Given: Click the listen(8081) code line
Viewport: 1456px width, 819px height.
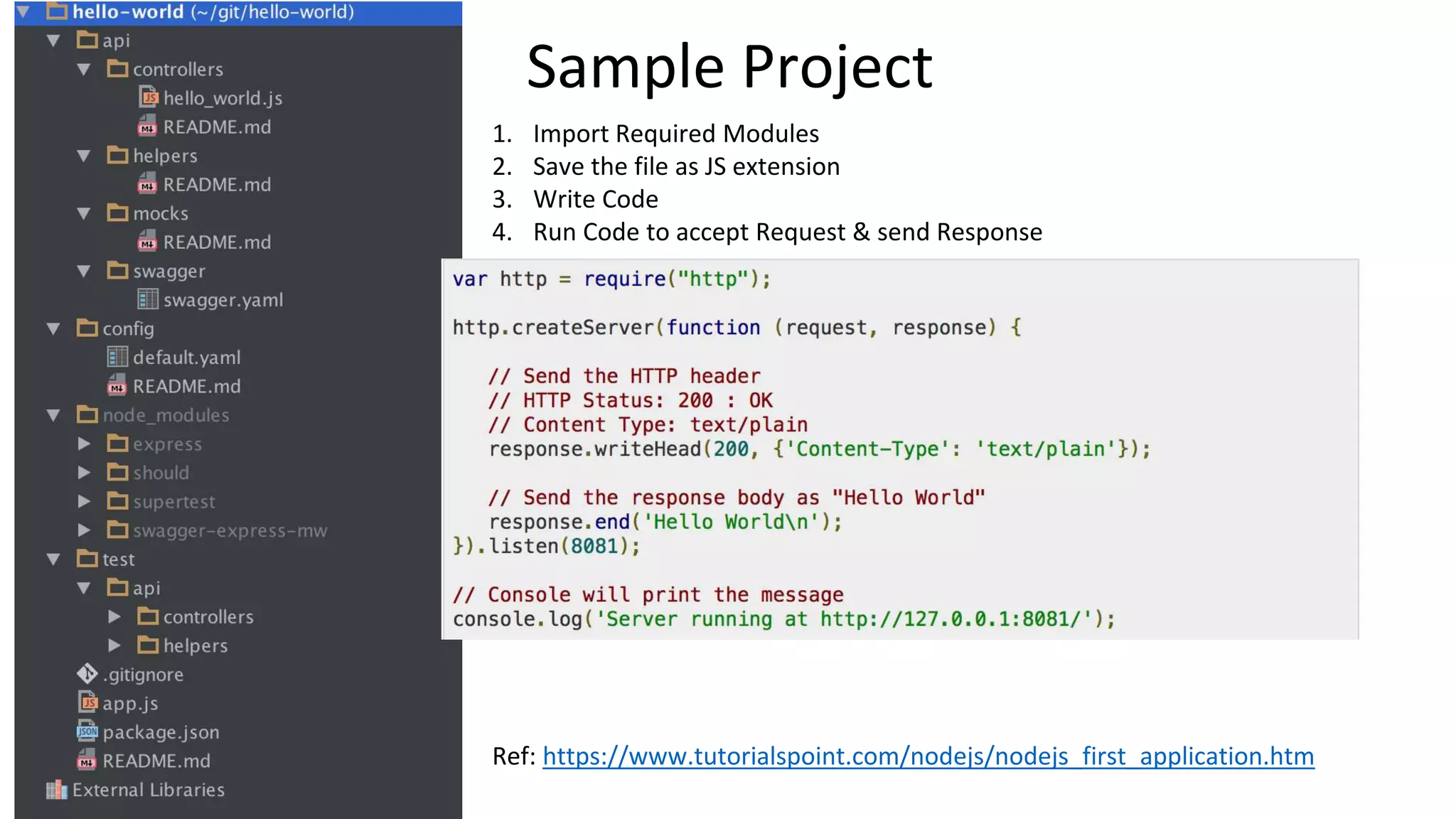Looking at the screenshot, I should click(546, 546).
